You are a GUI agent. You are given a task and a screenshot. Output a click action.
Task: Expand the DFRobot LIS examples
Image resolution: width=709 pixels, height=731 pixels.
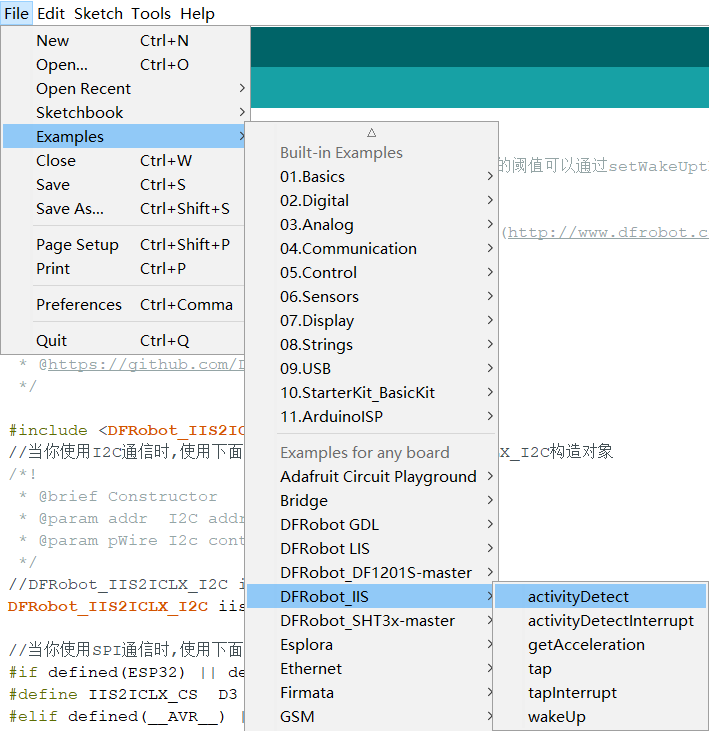point(372,549)
